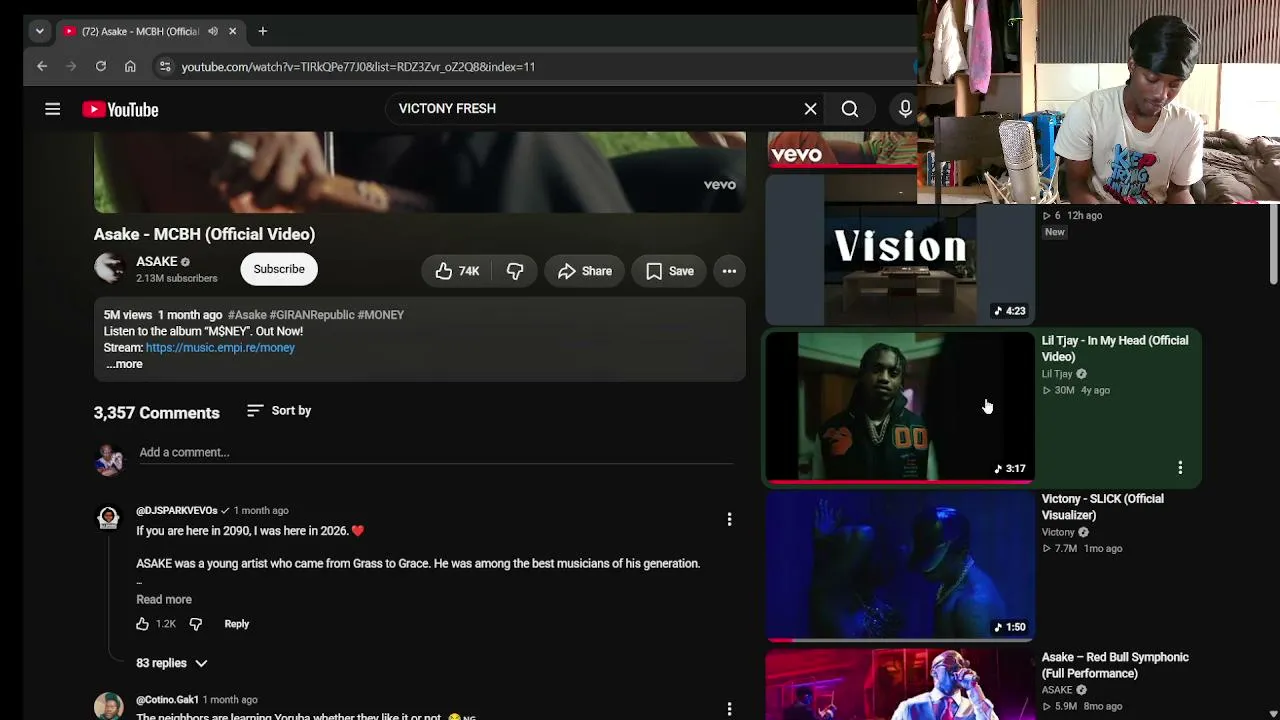The height and width of the screenshot is (720, 1280).
Task: Click the address bar URL
Action: tap(358, 66)
